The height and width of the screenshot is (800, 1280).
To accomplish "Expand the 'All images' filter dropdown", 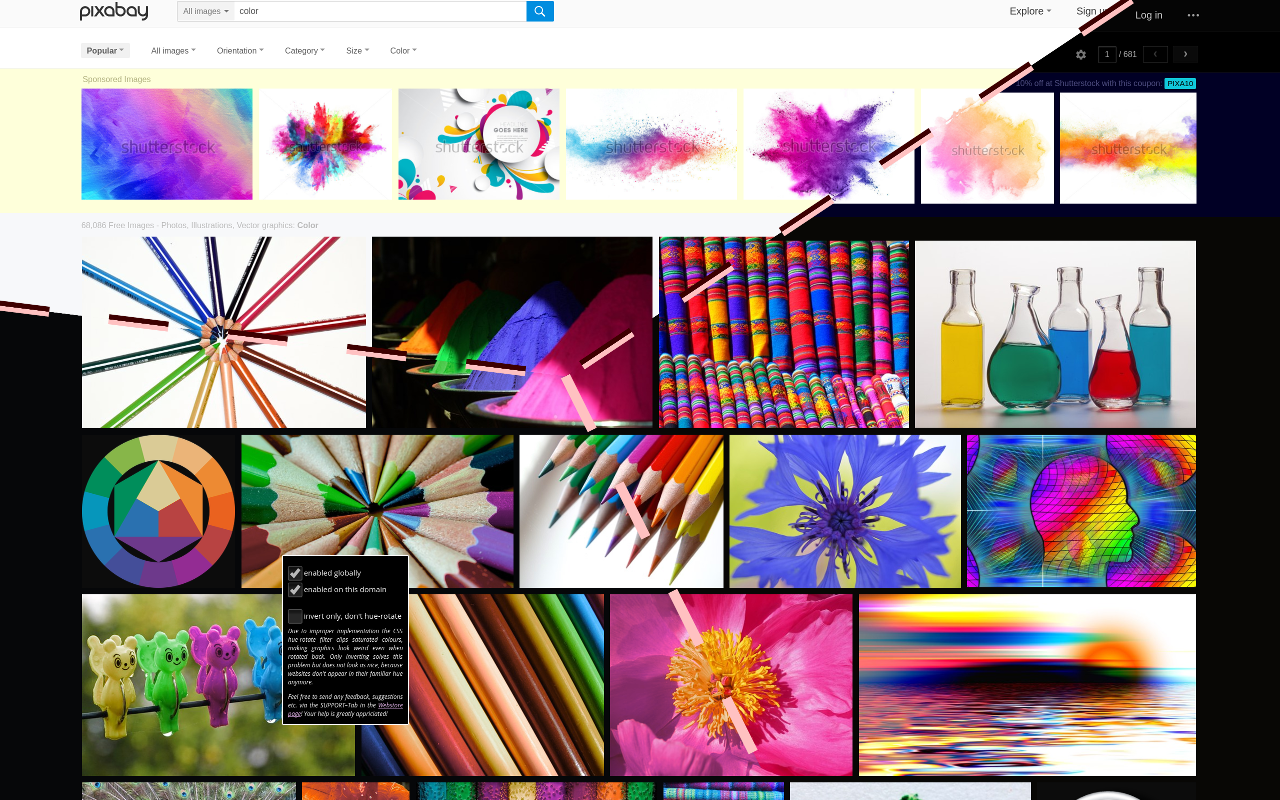I will [x=173, y=50].
